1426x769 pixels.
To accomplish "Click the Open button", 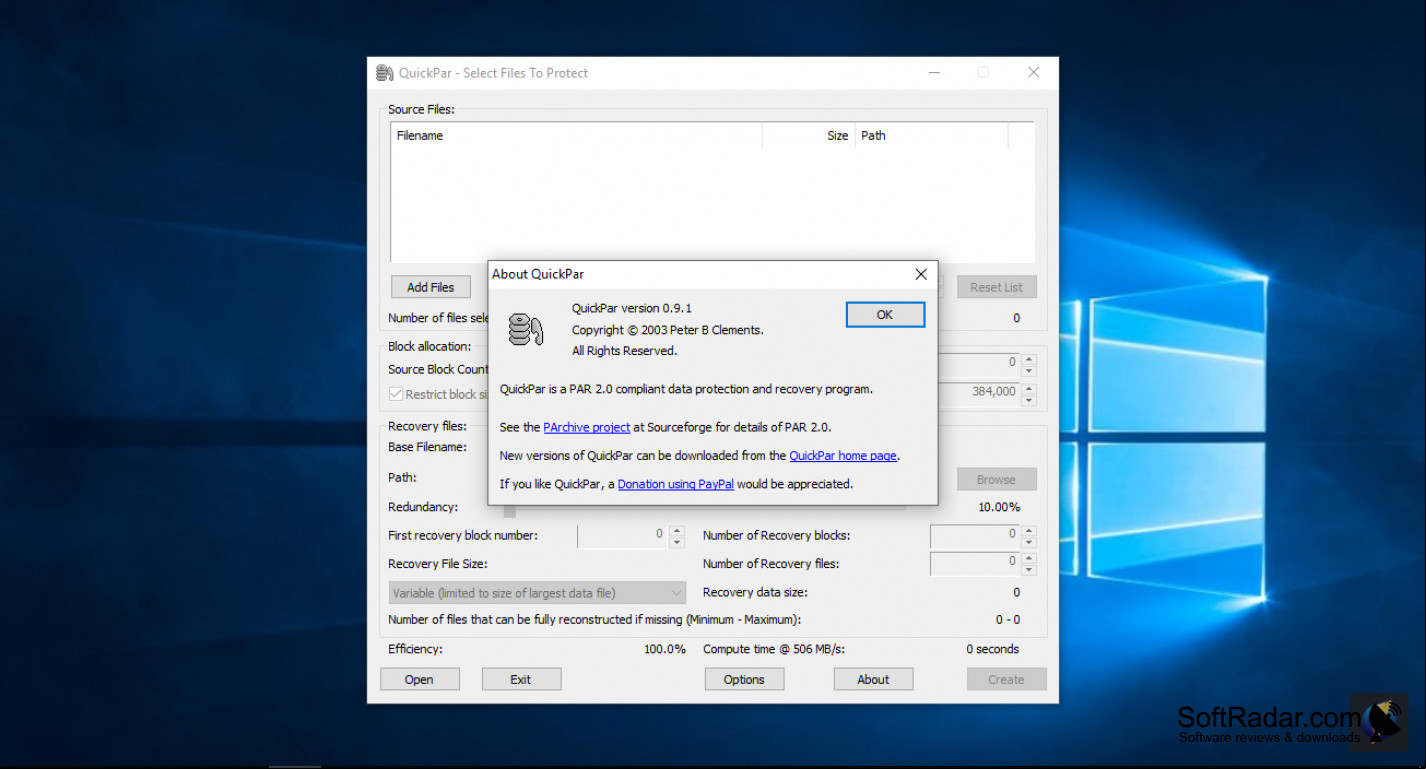I will [x=419, y=679].
